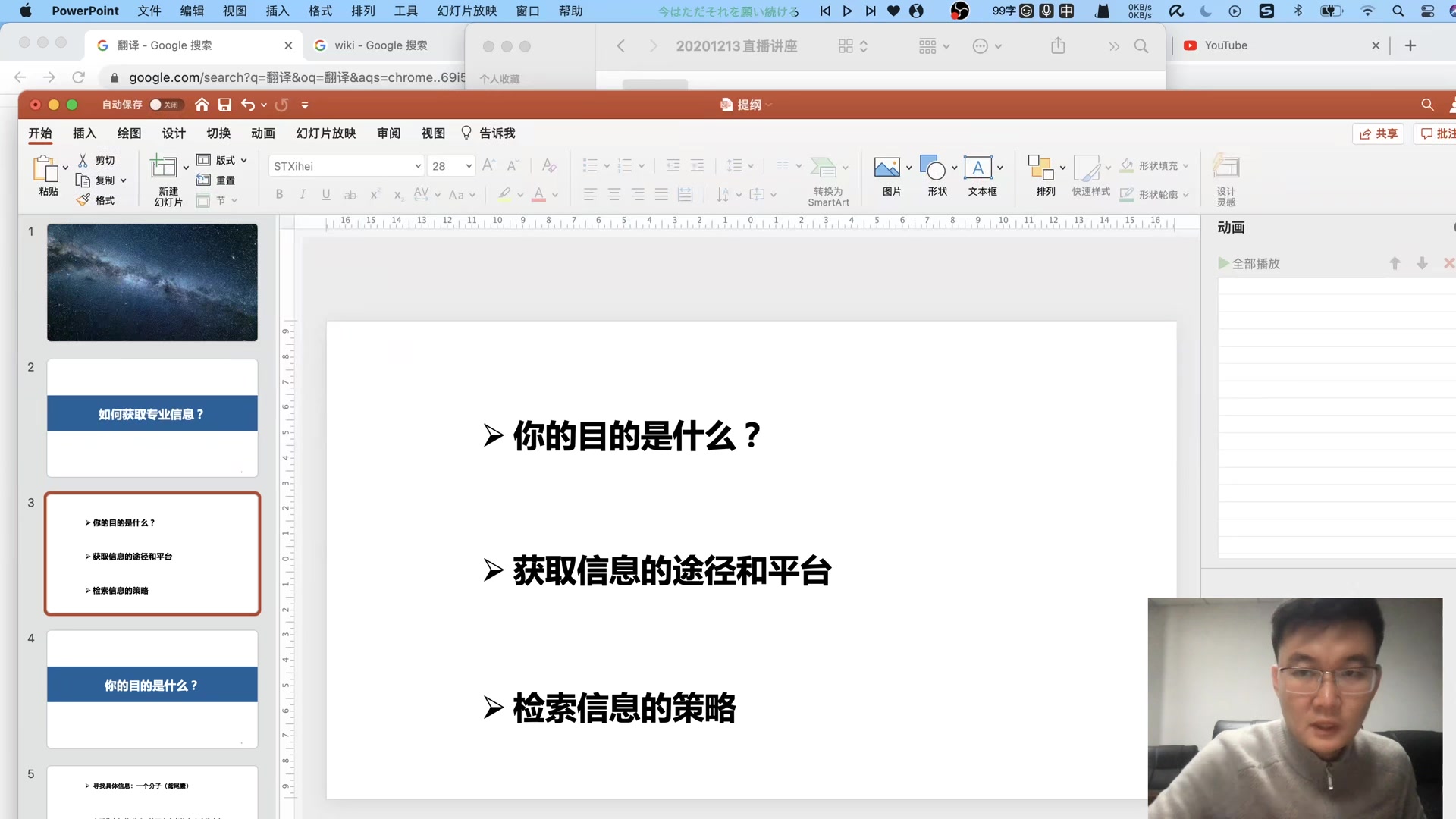This screenshot has height=819, width=1456.
Task: Expand the numbered list style dropdown
Action: (642, 166)
